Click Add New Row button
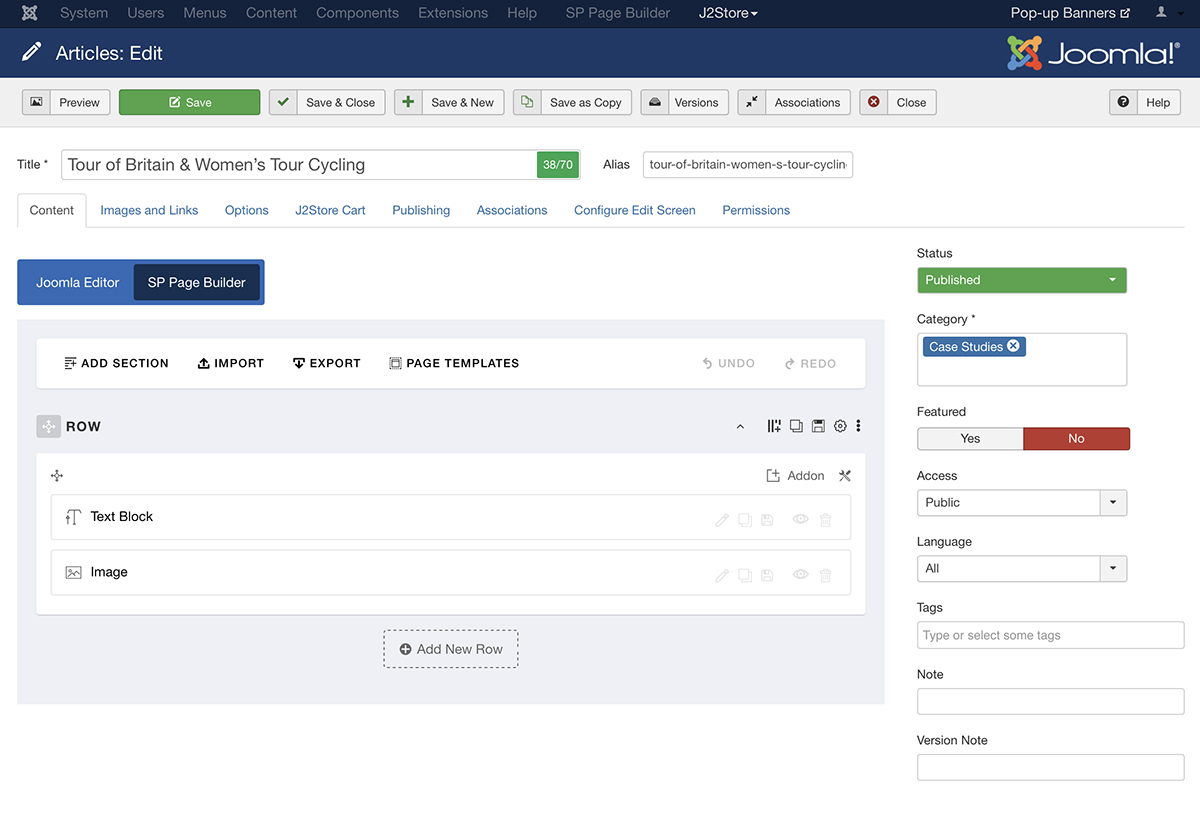The image size is (1200, 828). pyautogui.click(x=451, y=649)
